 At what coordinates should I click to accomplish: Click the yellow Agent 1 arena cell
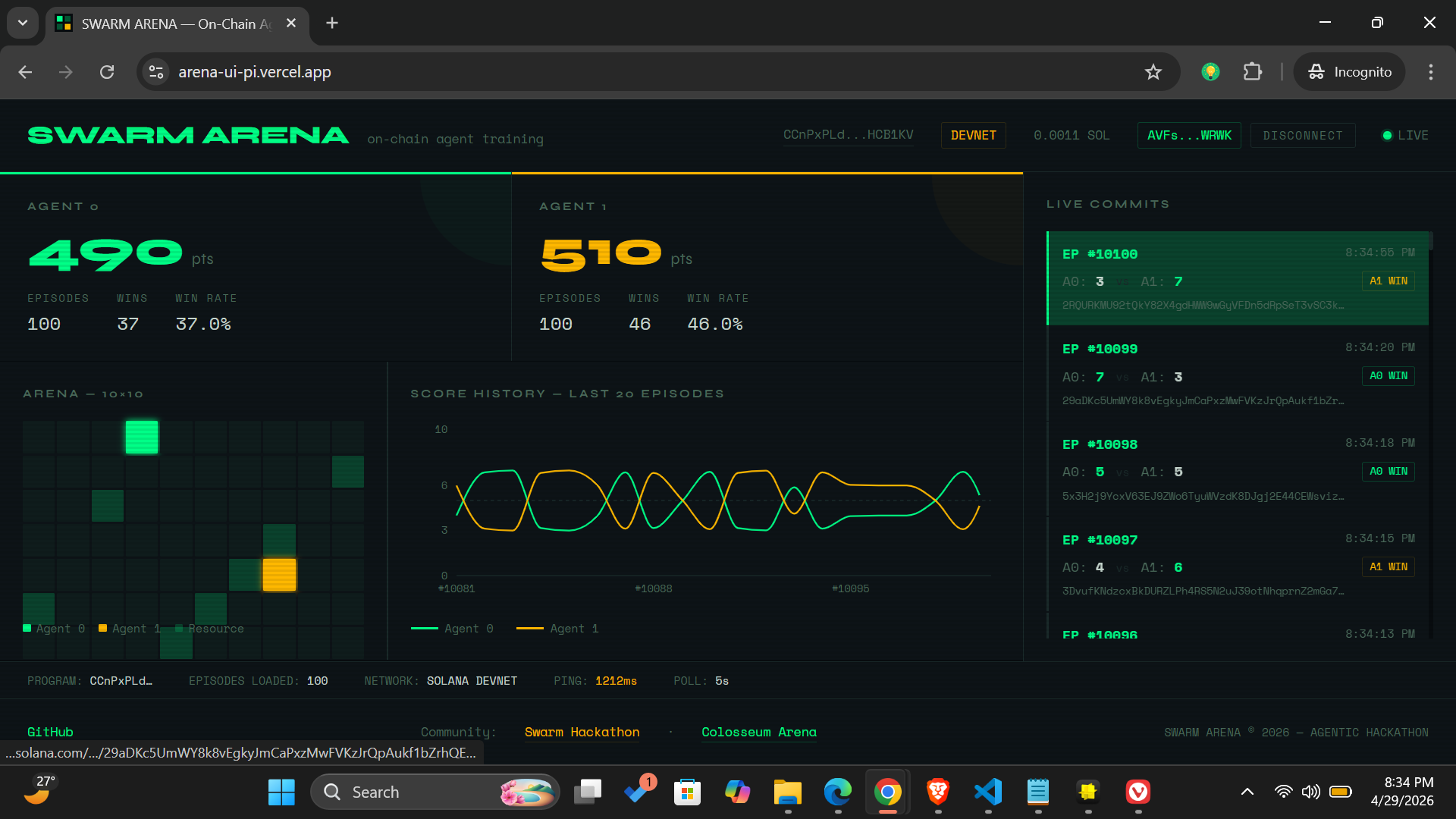(279, 574)
